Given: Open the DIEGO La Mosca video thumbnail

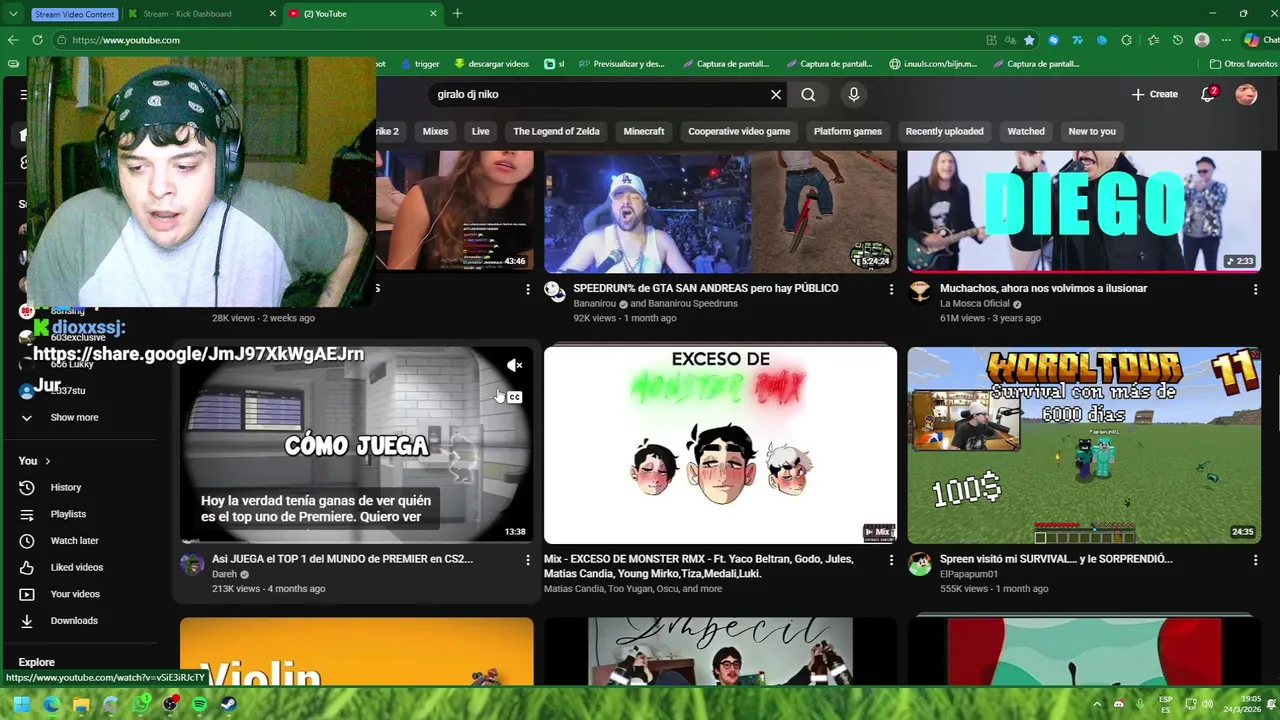Looking at the screenshot, I should pos(1084,212).
